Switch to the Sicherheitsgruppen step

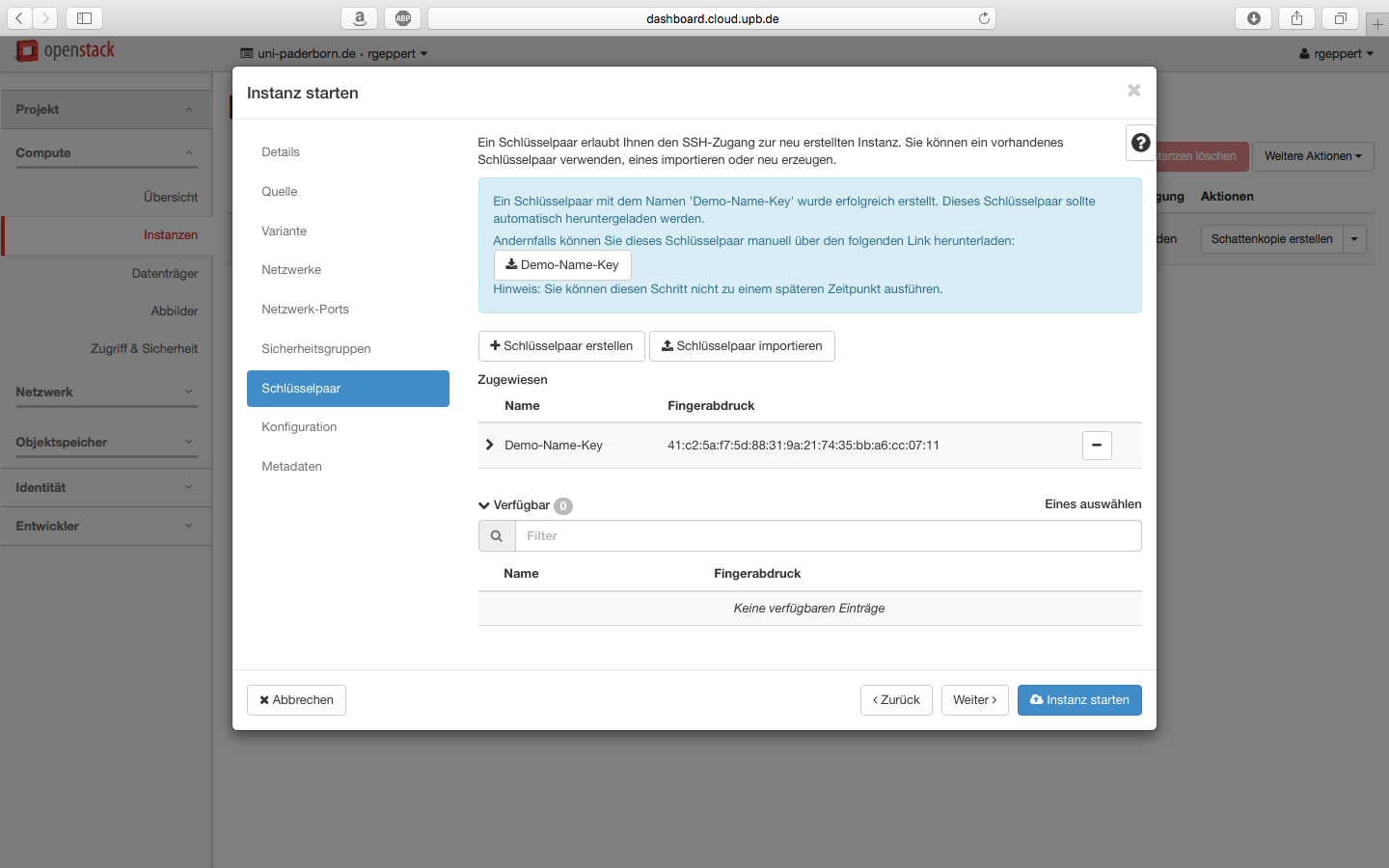pyautogui.click(x=348, y=349)
